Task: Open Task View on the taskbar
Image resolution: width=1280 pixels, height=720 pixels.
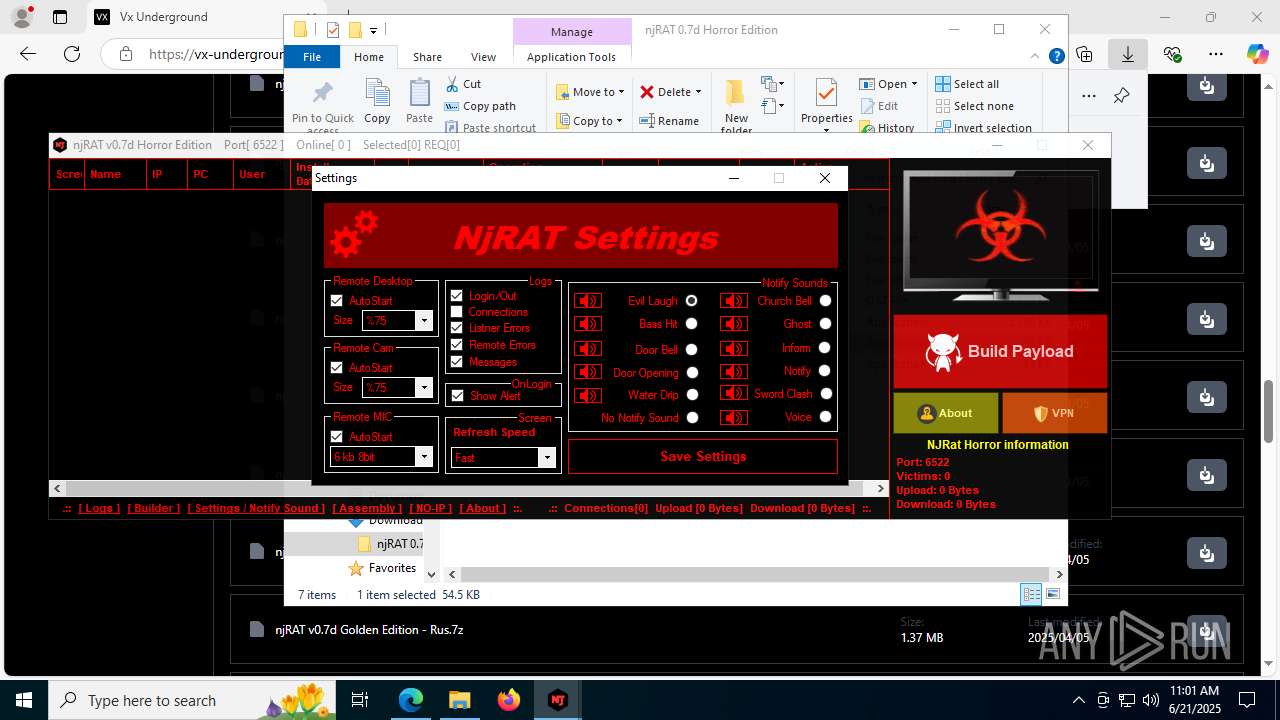Action: click(x=361, y=700)
